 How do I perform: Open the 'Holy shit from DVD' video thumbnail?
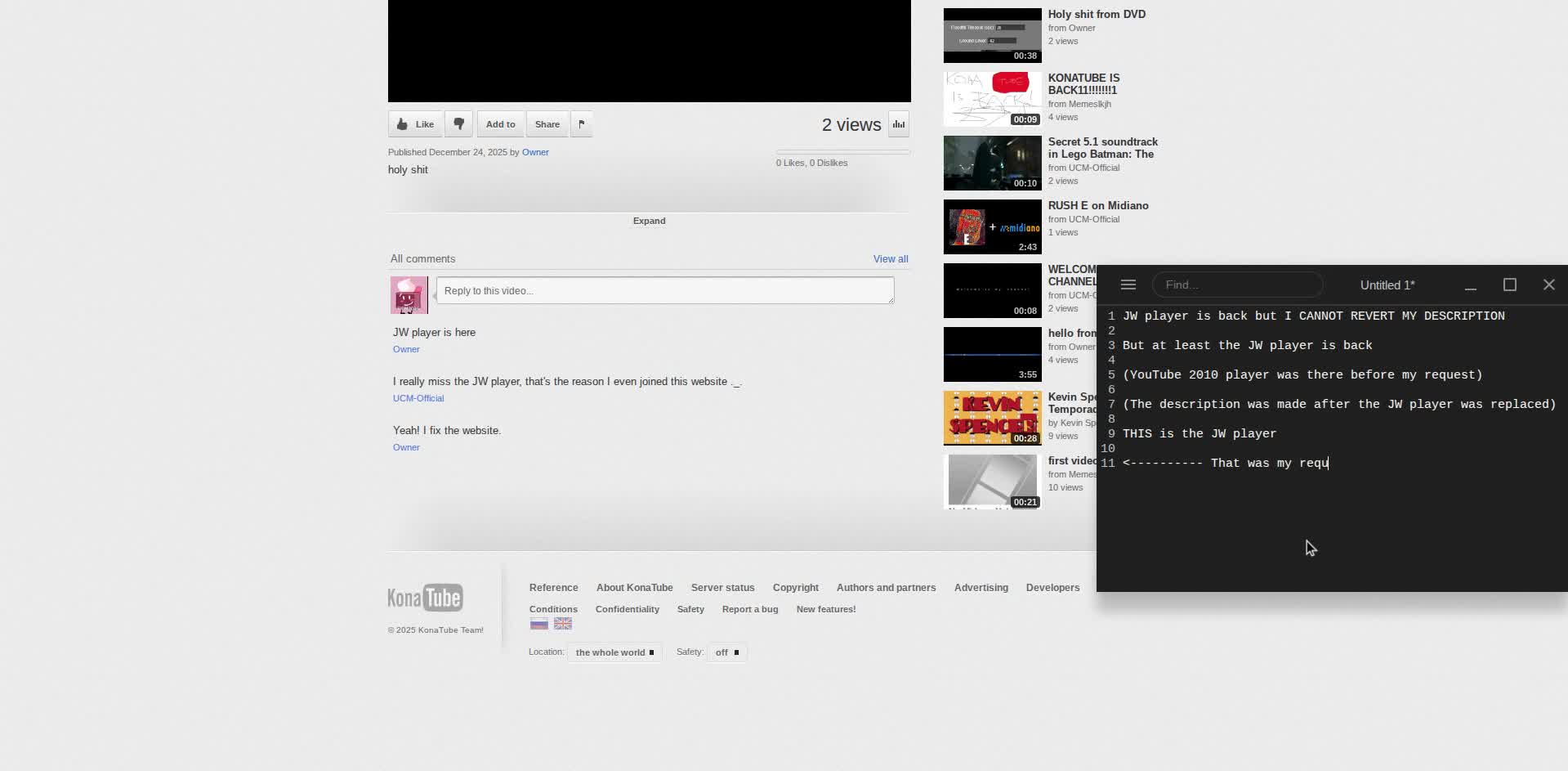992,36
